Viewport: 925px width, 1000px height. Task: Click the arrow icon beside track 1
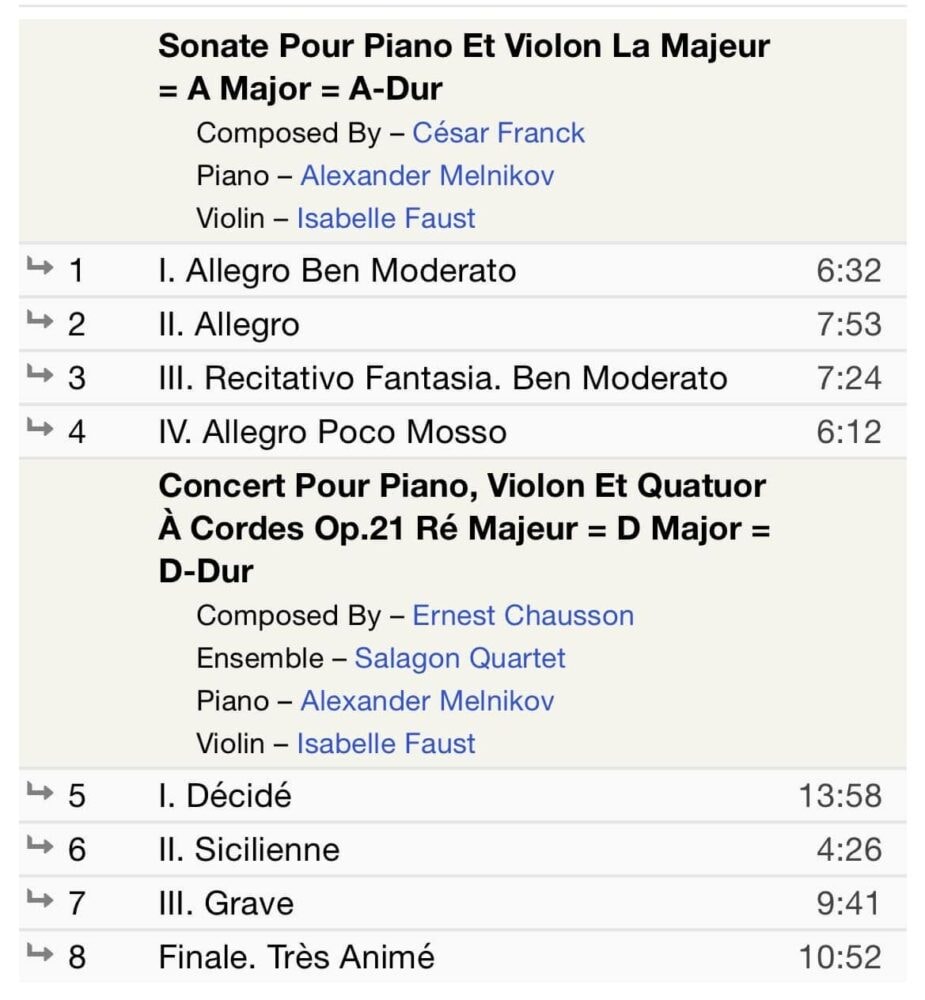(x=40, y=266)
